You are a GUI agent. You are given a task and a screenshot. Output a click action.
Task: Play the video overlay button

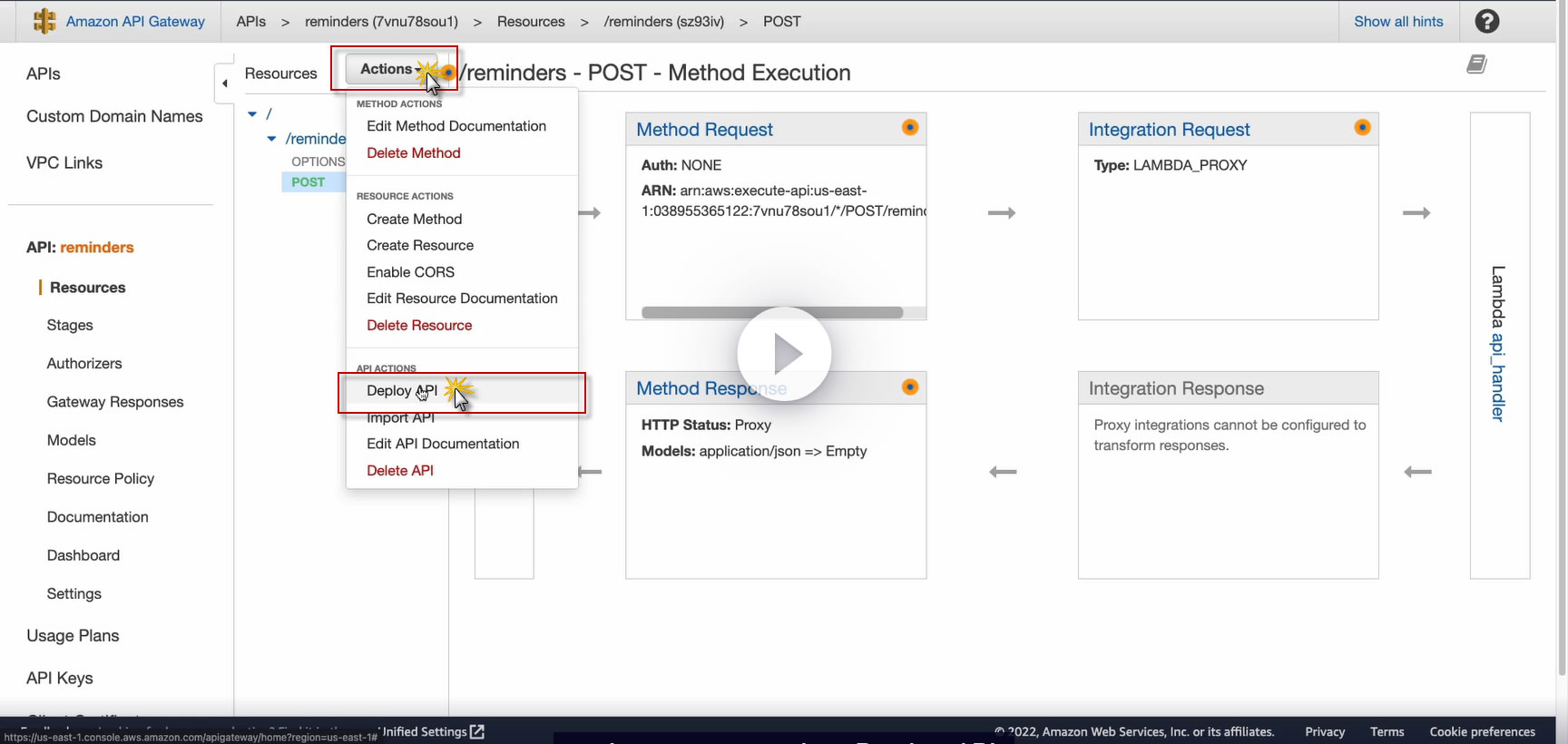point(784,354)
